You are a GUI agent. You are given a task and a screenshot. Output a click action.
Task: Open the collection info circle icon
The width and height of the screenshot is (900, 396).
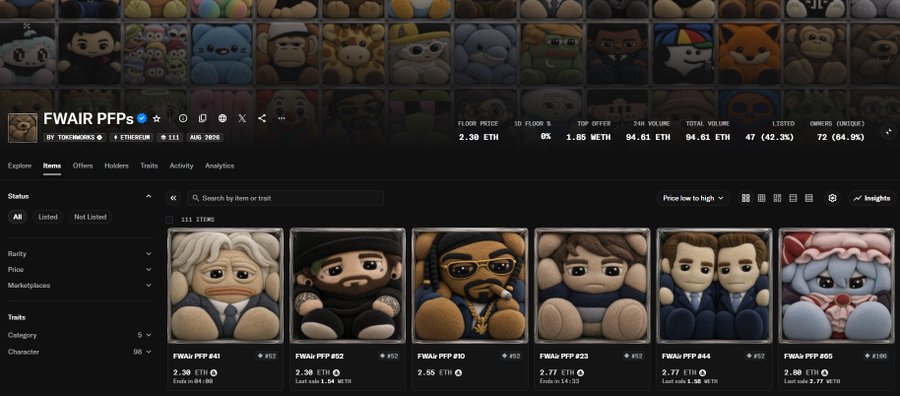183,118
